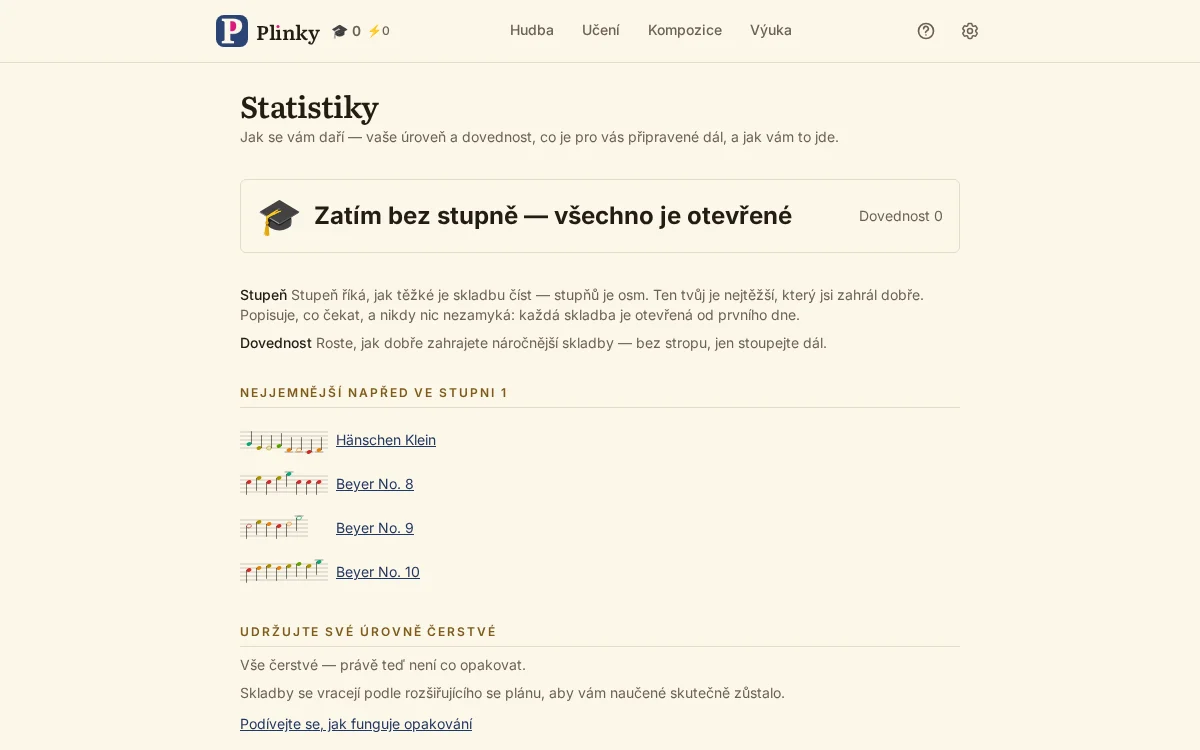
Task: Open the Beyer No. 8 link
Action: 375,484
